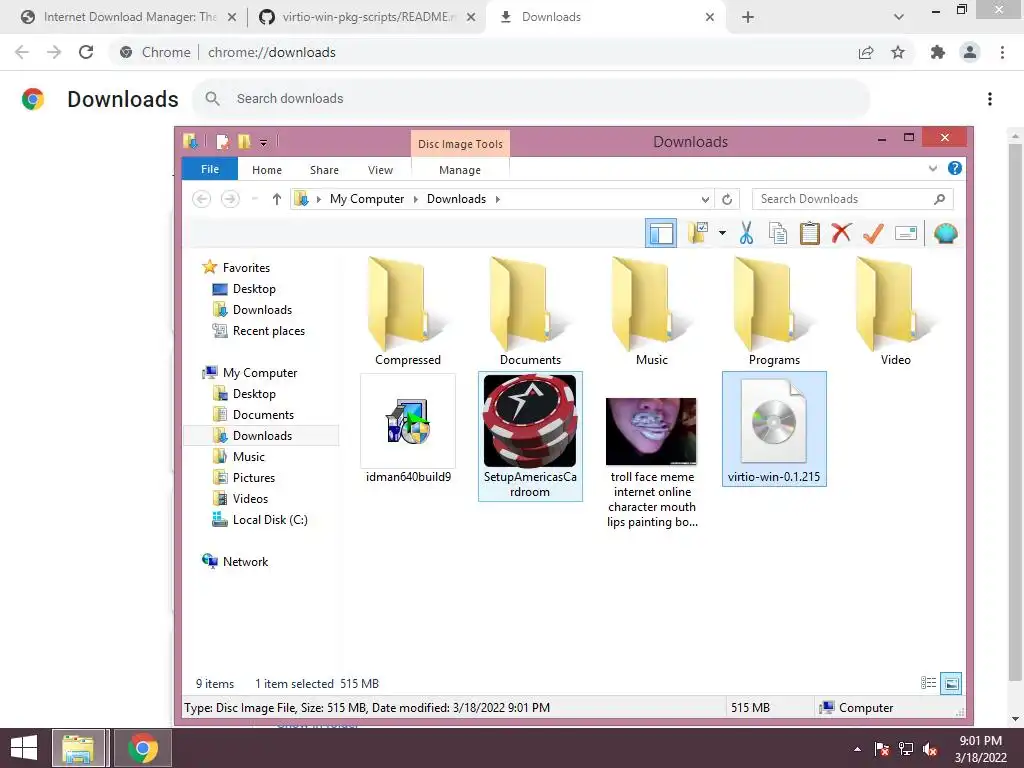
Task: Click Explorer Forward navigation arrow
Action: tap(230, 199)
